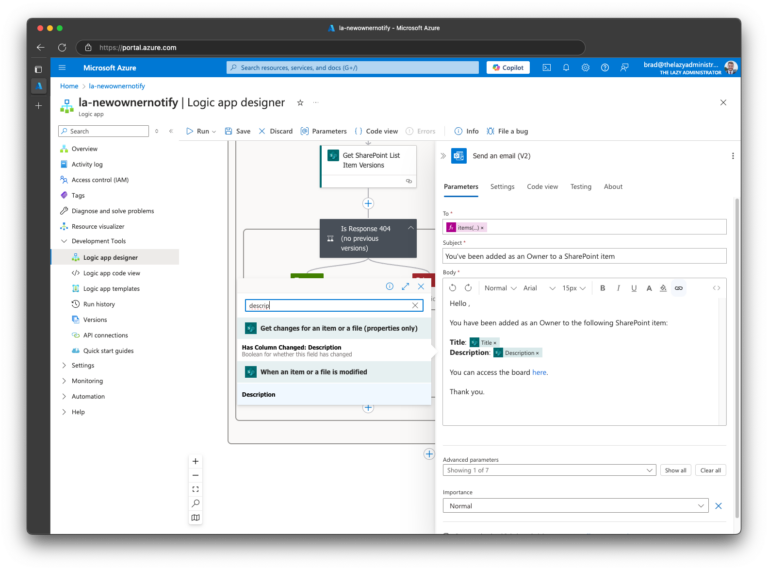Switch to Code view from toolbar

(376, 131)
